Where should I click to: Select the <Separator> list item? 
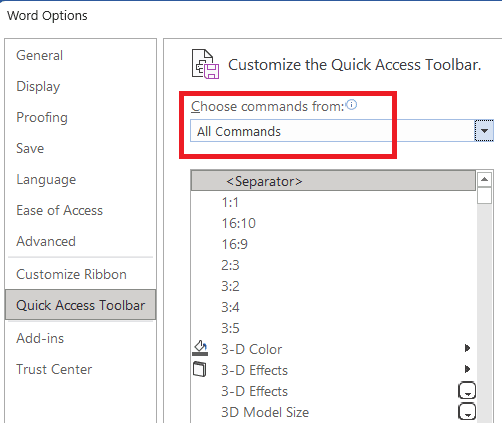tap(333, 181)
